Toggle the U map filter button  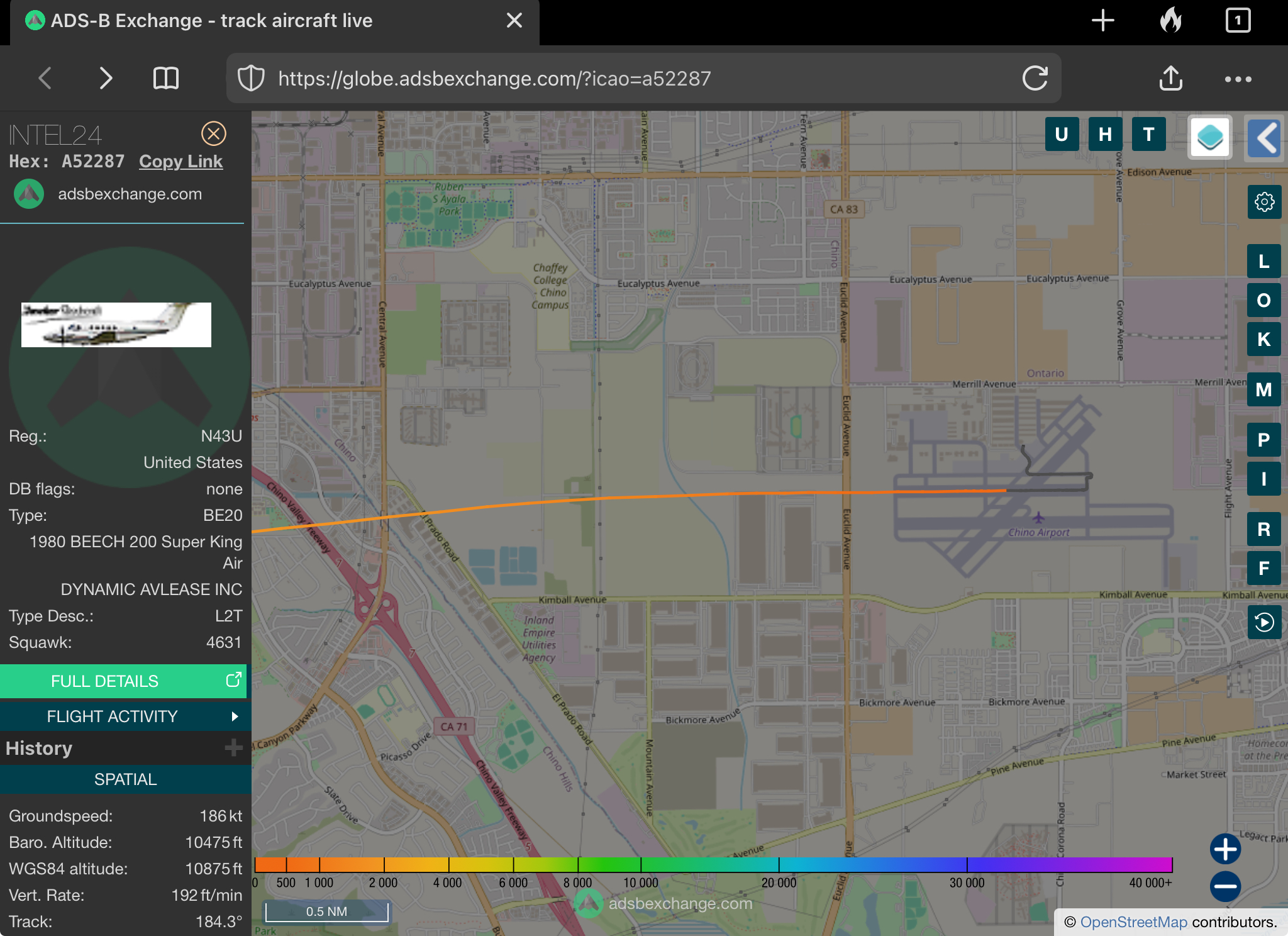(x=1062, y=134)
